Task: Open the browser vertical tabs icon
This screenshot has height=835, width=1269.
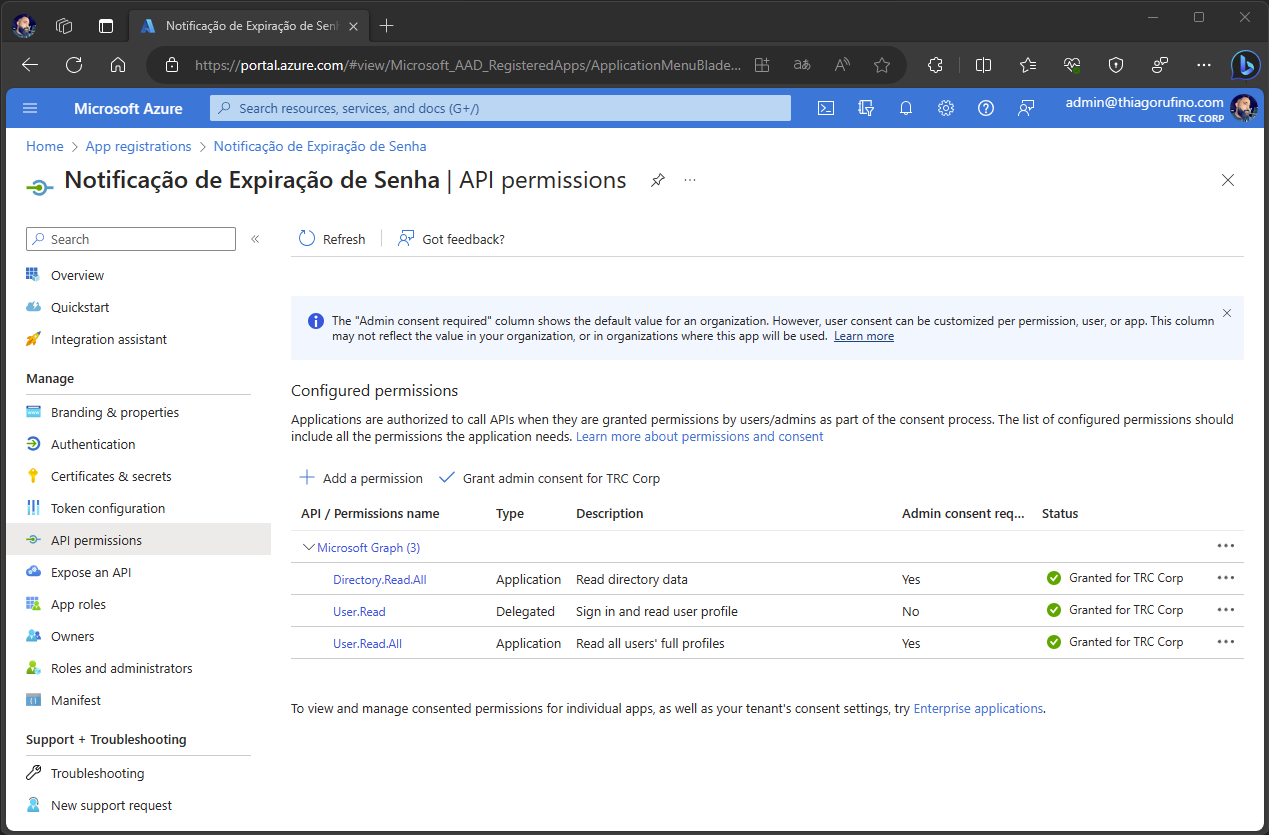Action: (106, 26)
